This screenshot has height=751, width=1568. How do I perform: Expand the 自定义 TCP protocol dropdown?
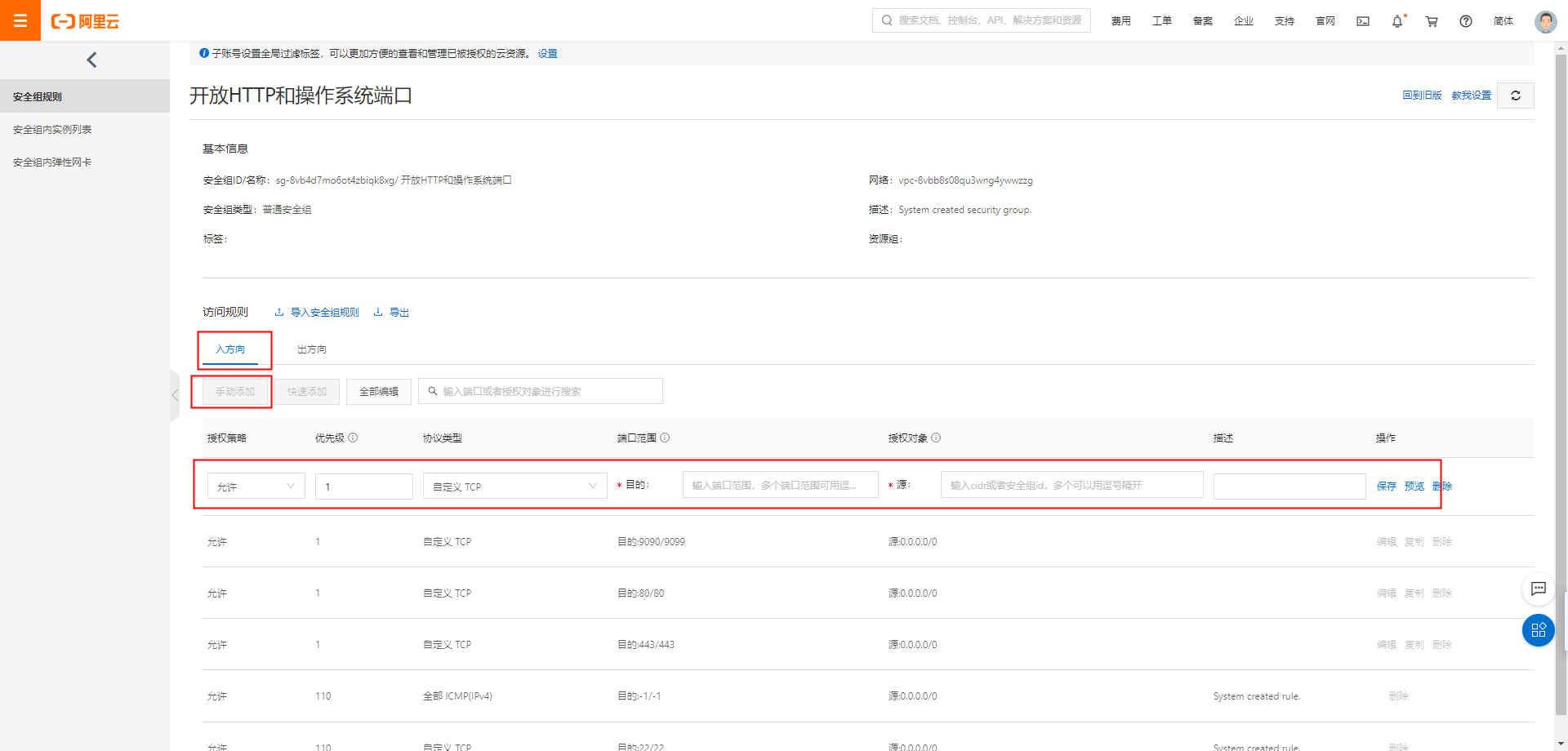click(515, 487)
